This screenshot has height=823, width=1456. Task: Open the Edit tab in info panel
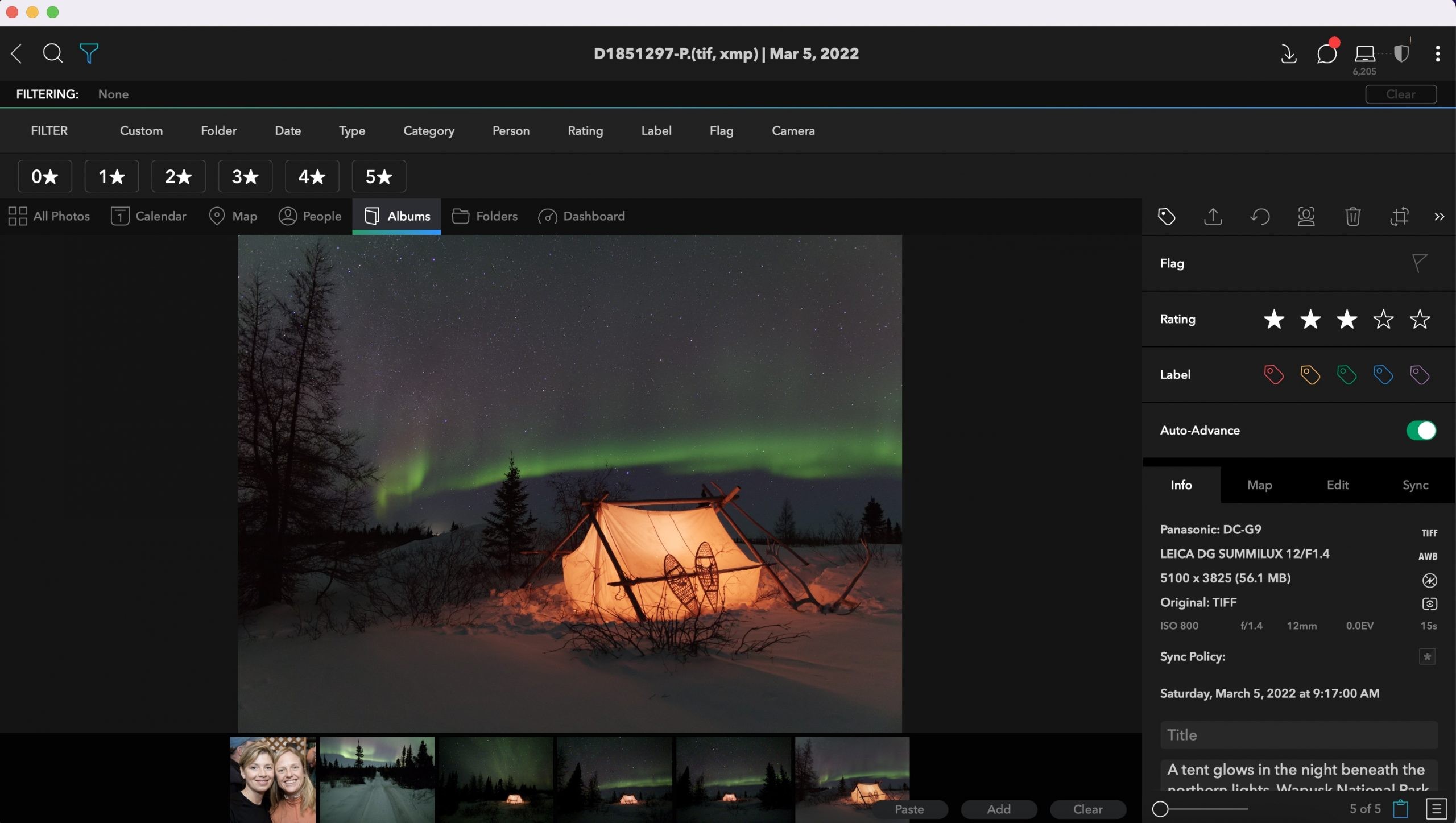point(1337,485)
